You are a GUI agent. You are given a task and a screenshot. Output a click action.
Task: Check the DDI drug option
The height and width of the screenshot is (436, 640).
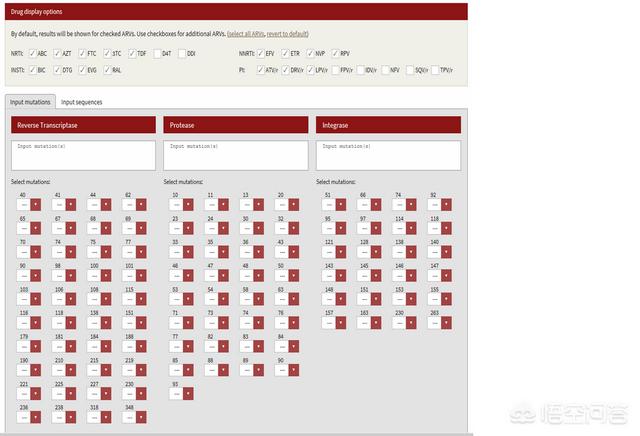182,53
